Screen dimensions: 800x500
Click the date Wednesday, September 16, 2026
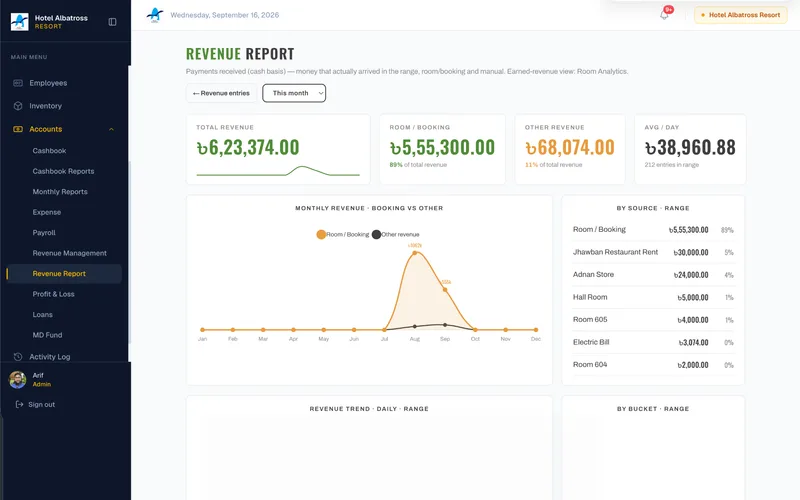pyautogui.click(x=224, y=15)
